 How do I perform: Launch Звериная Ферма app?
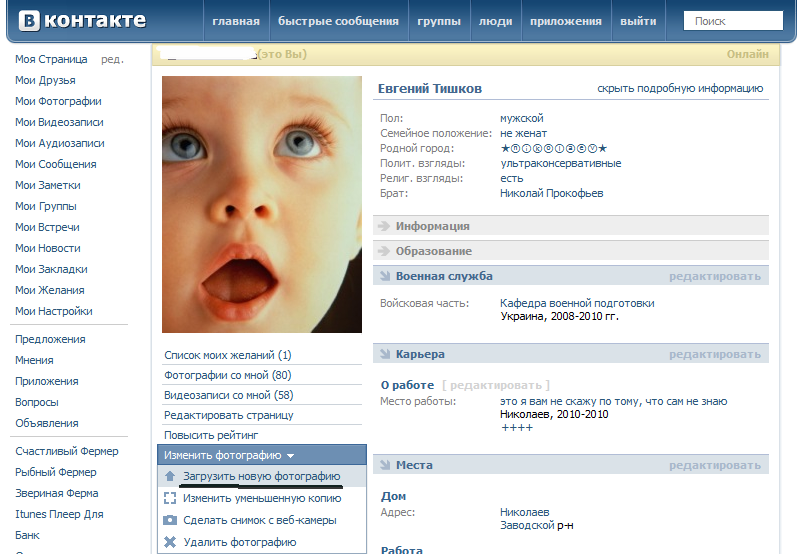click(x=57, y=493)
